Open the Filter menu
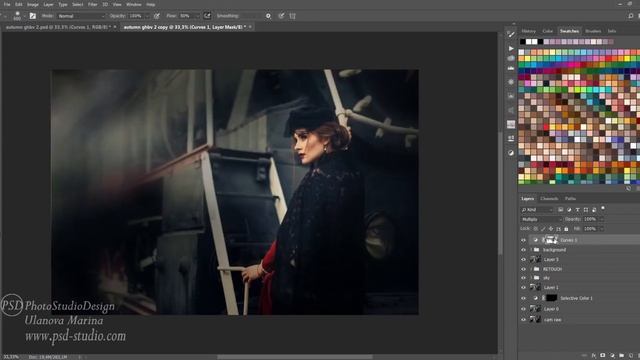The image size is (640, 360). pos(93,4)
